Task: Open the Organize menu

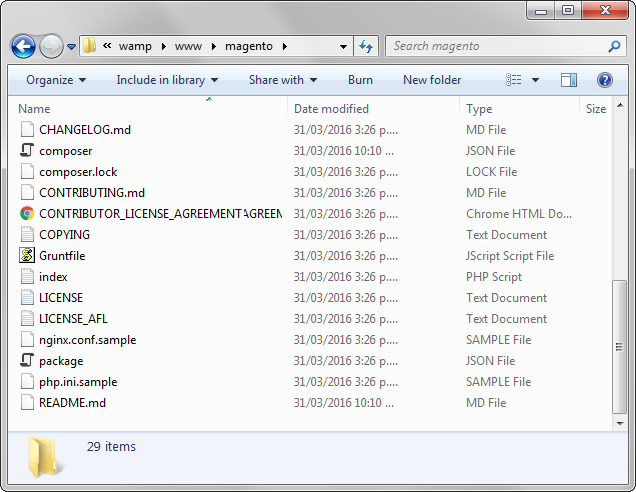Action: click(56, 80)
